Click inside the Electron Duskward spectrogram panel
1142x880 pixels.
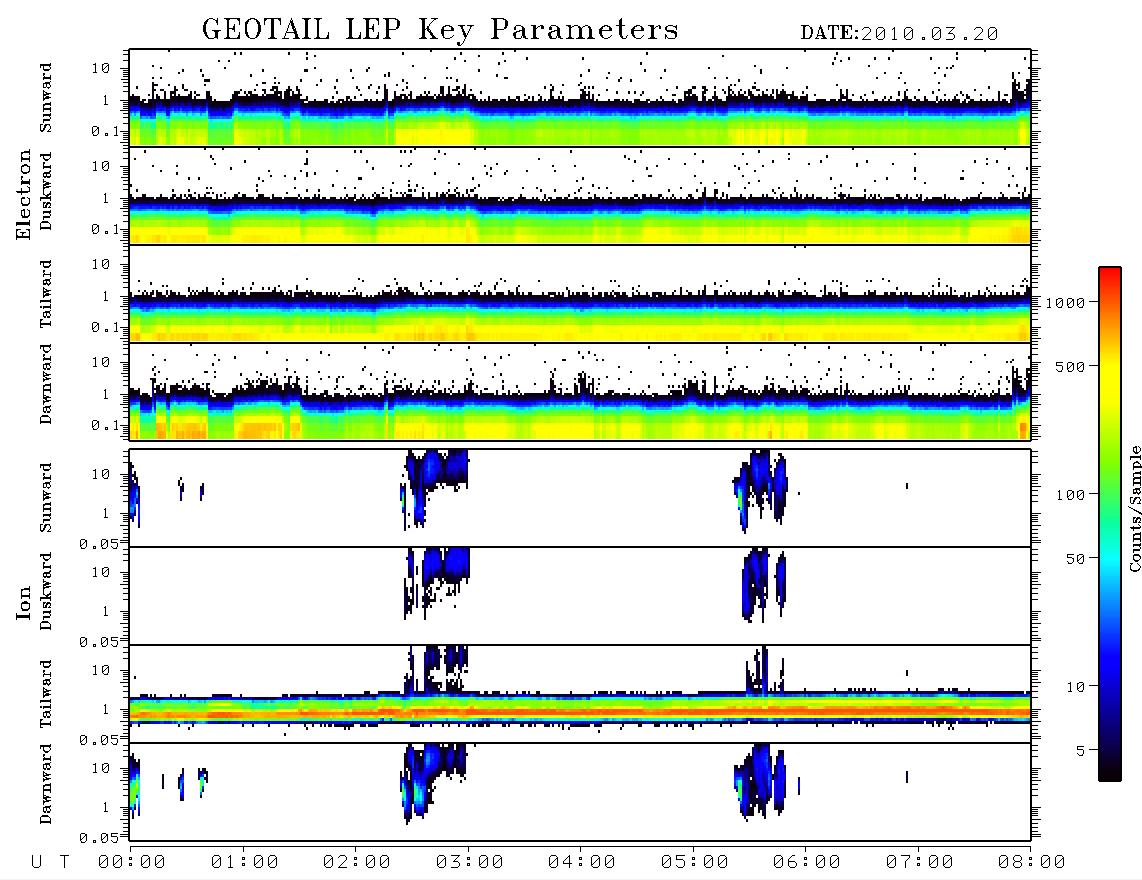(580, 195)
